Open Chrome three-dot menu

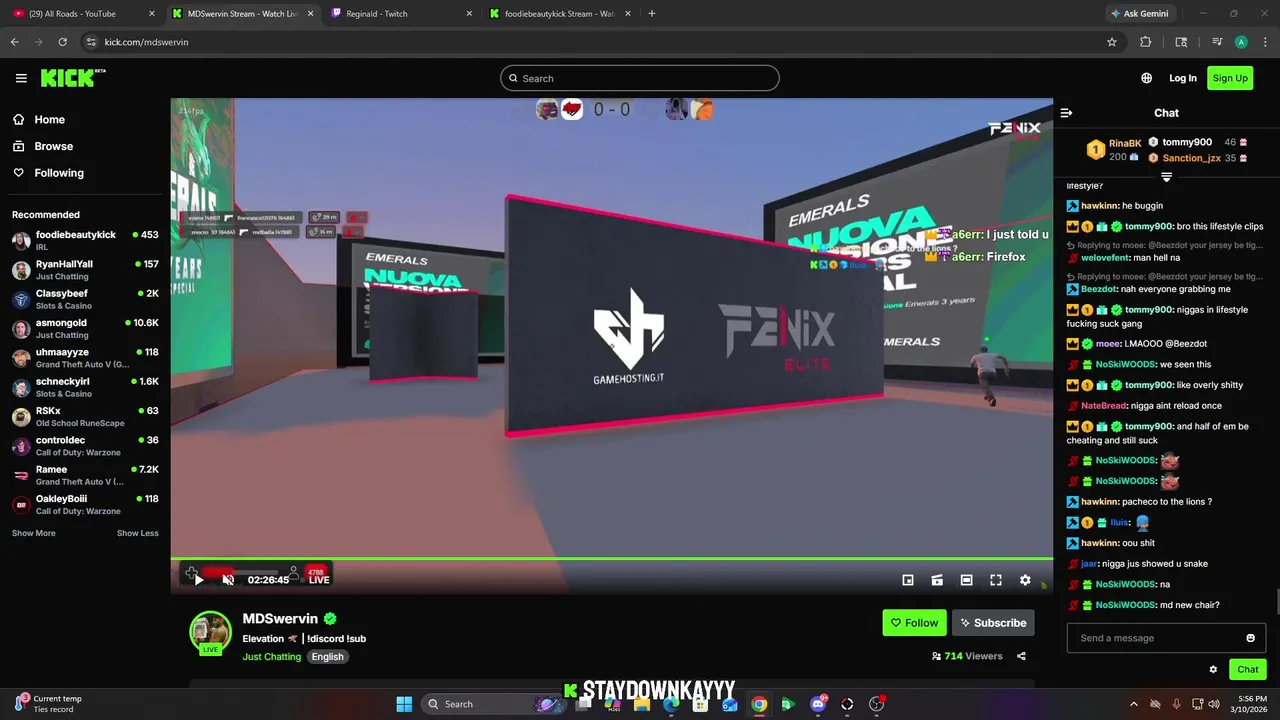coord(1266,42)
